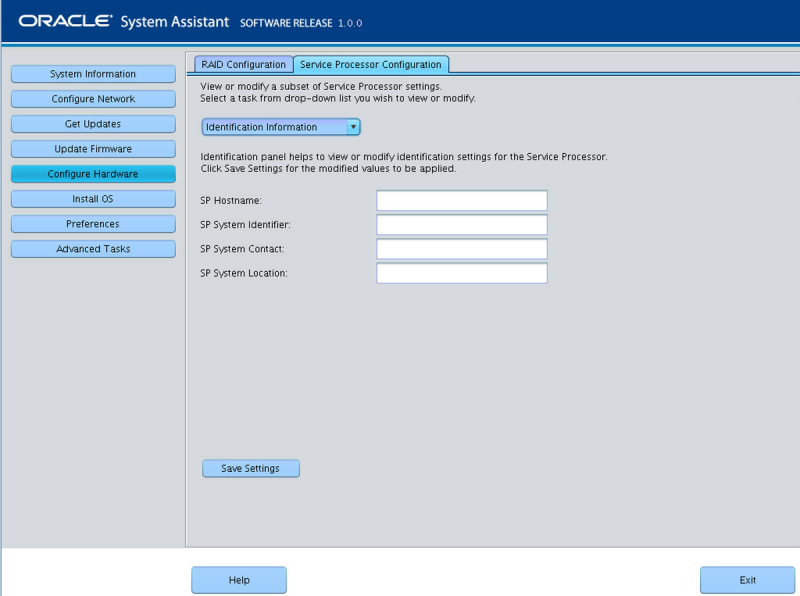This screenshot has height=596, width=800.
Task: Click the 'SOFTWARE RELEASE 1.0.0' header text
Action: click(301, 23)
